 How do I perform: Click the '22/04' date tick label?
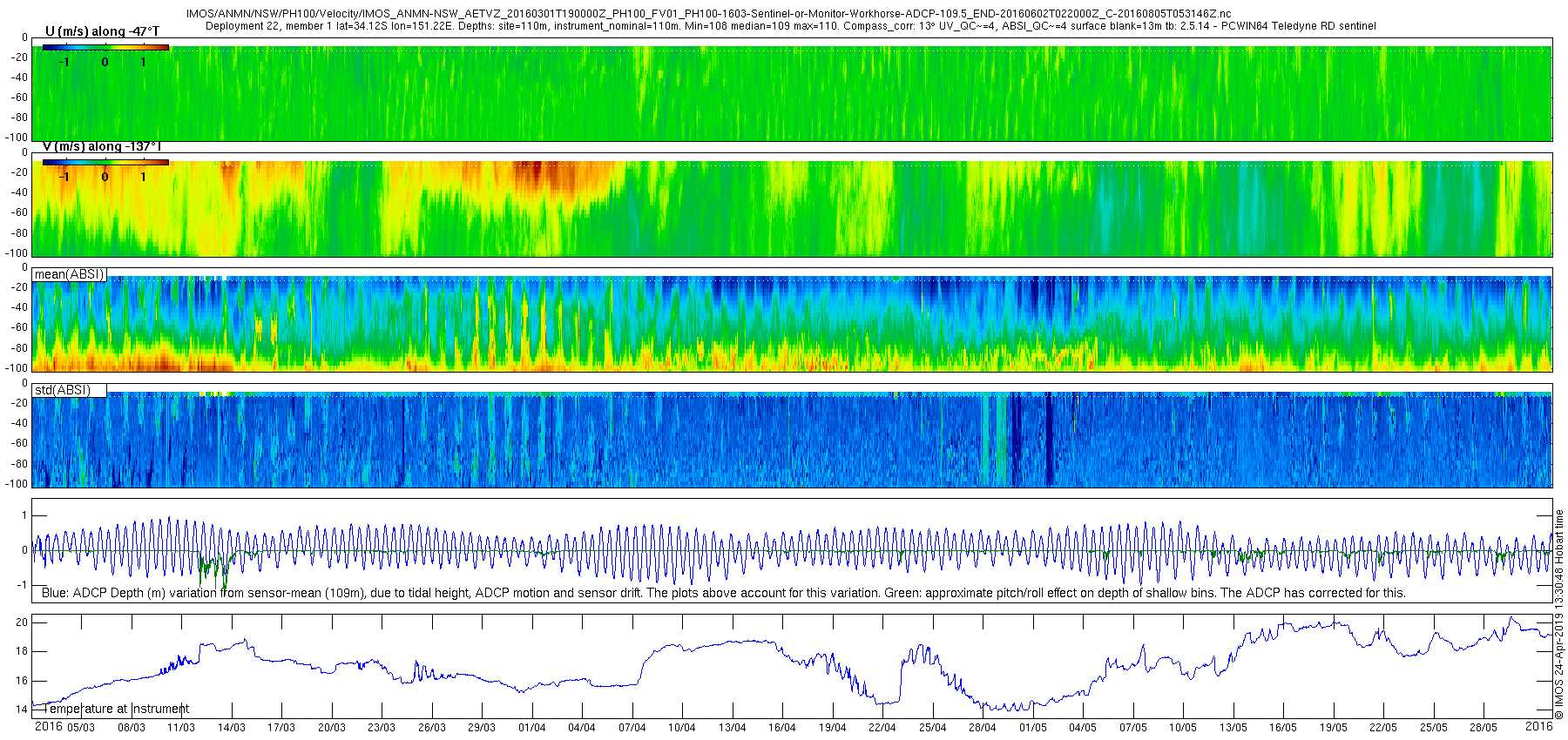coord(882,728)
